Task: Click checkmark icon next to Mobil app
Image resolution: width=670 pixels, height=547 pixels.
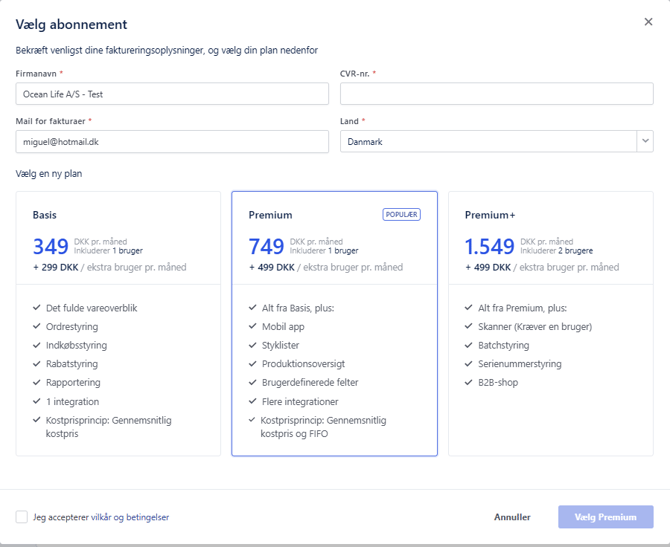Action: (253, 327)
